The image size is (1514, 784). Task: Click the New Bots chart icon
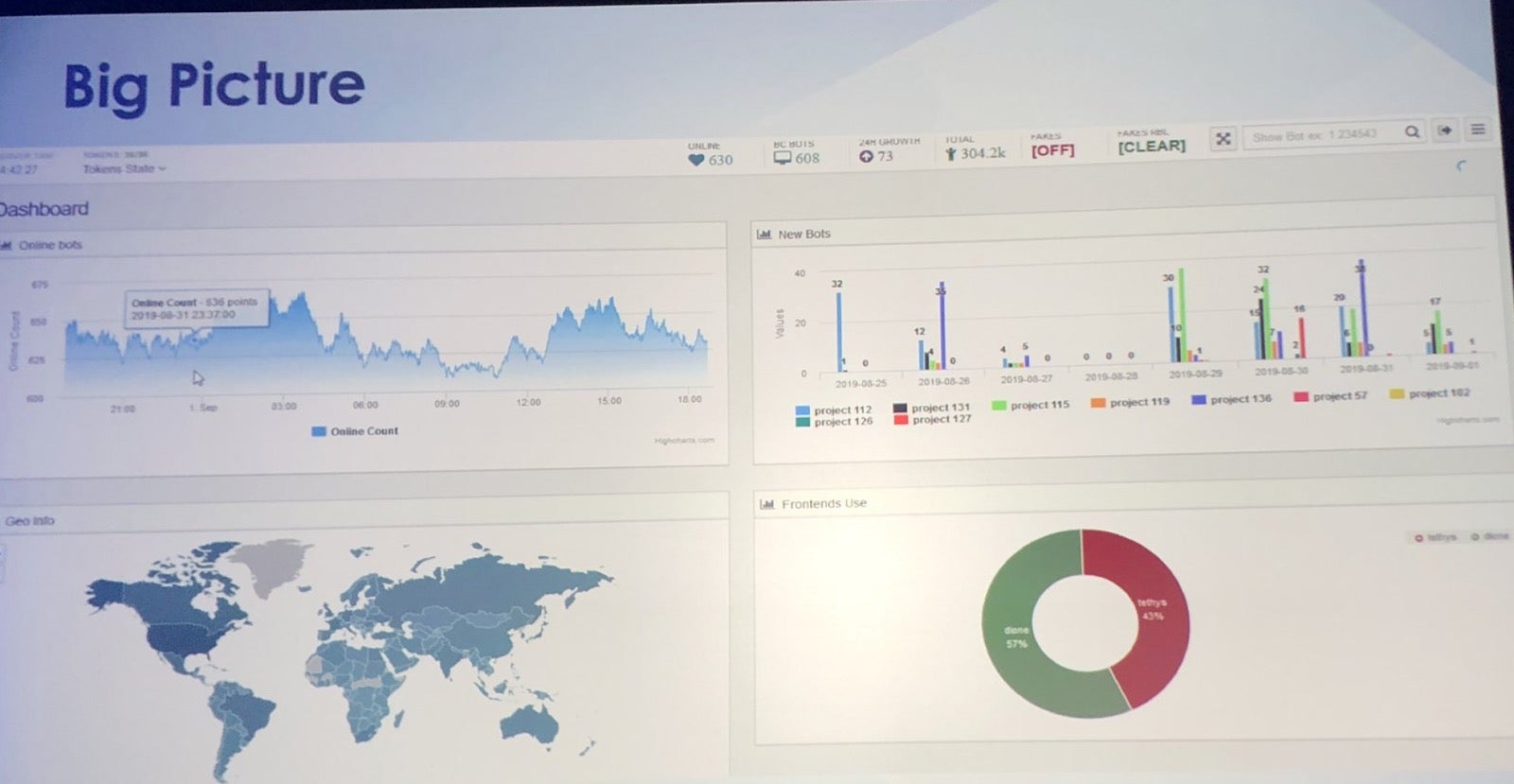764,234
